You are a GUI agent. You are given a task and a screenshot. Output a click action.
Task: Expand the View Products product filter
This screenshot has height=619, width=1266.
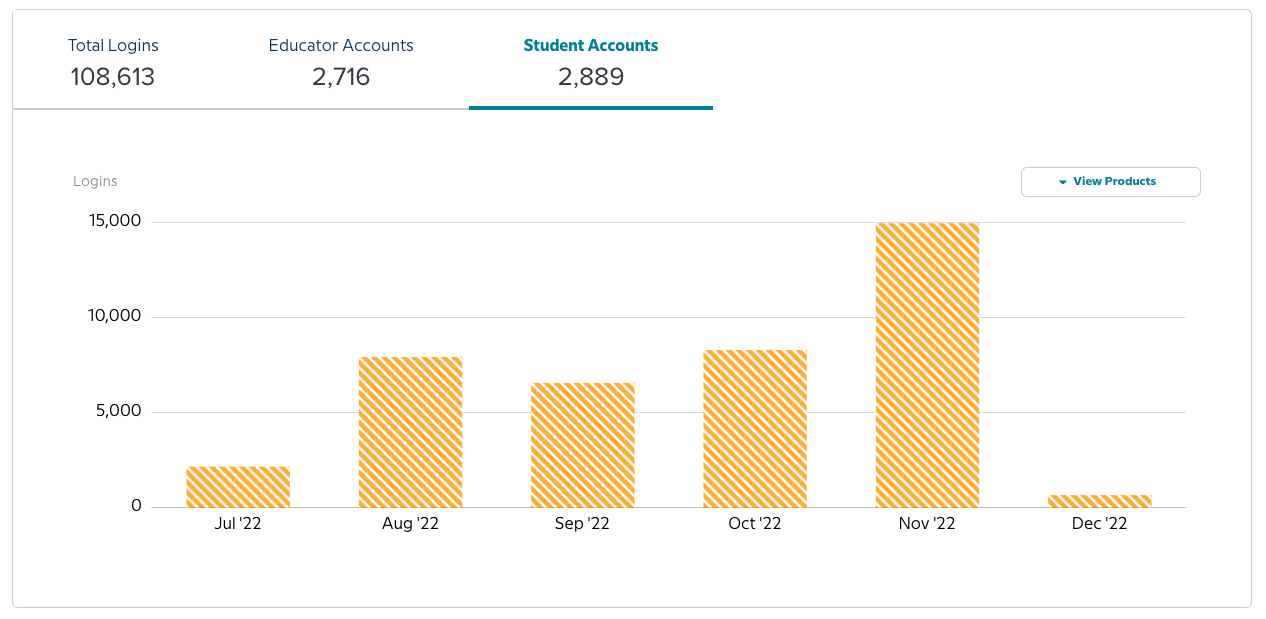coord(1110,181)
